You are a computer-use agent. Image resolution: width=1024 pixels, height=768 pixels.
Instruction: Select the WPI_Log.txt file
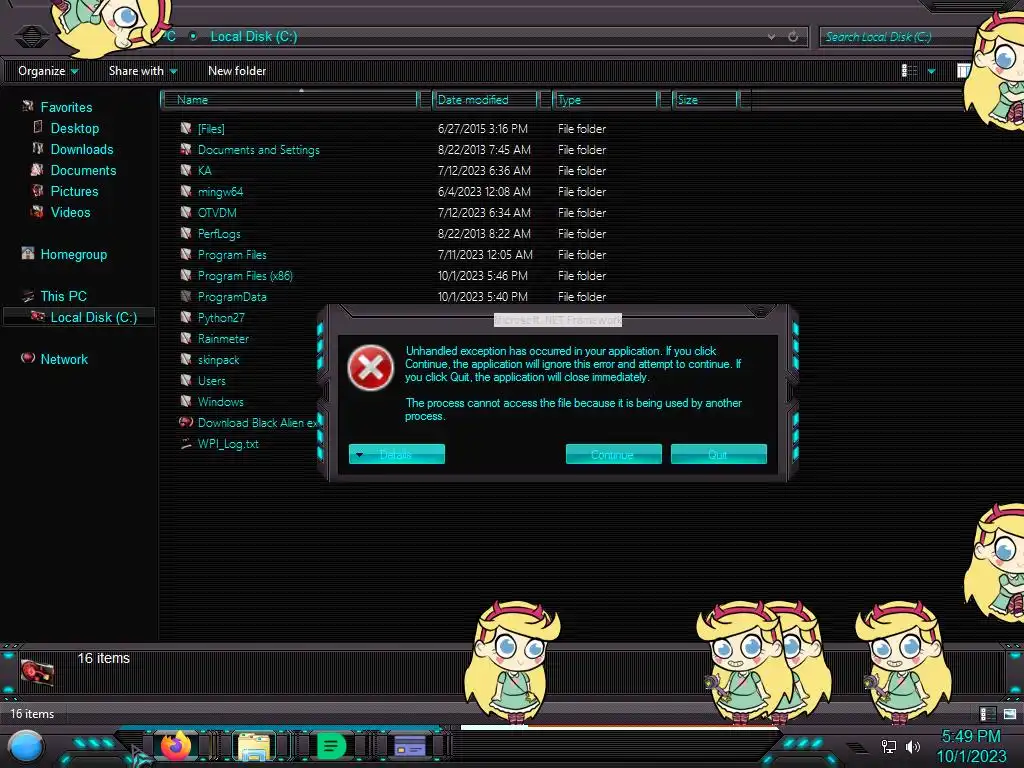coord(228,443)
